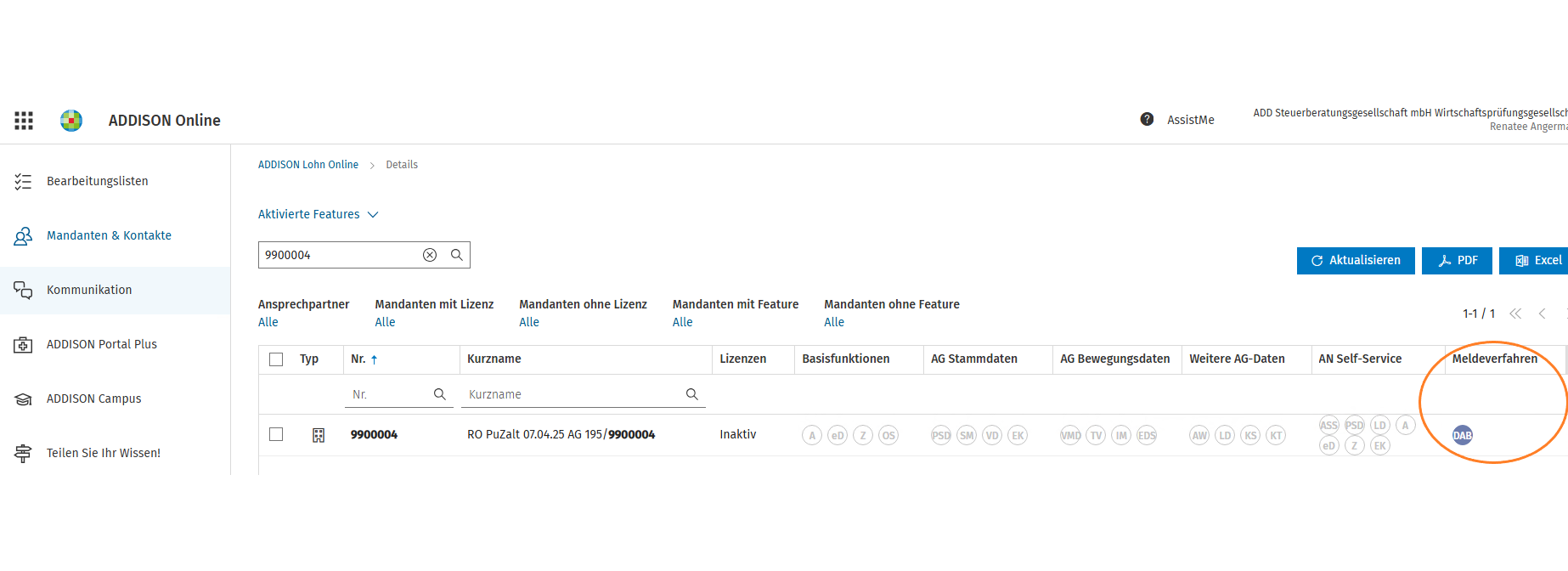Click the AssistMe help icon
Viewport: 1568px width, 571px height.
click(x=1147, y=120)
